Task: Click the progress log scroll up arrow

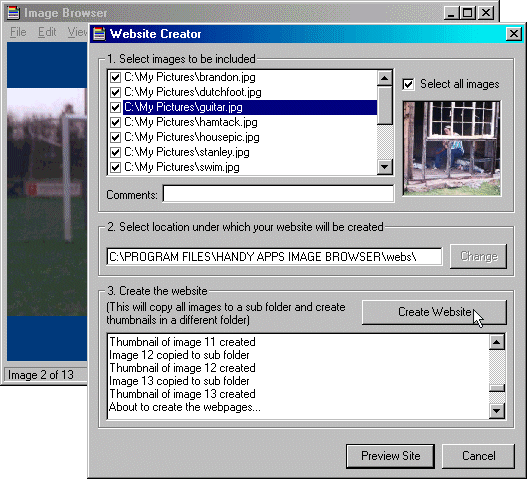Action: 497,342
